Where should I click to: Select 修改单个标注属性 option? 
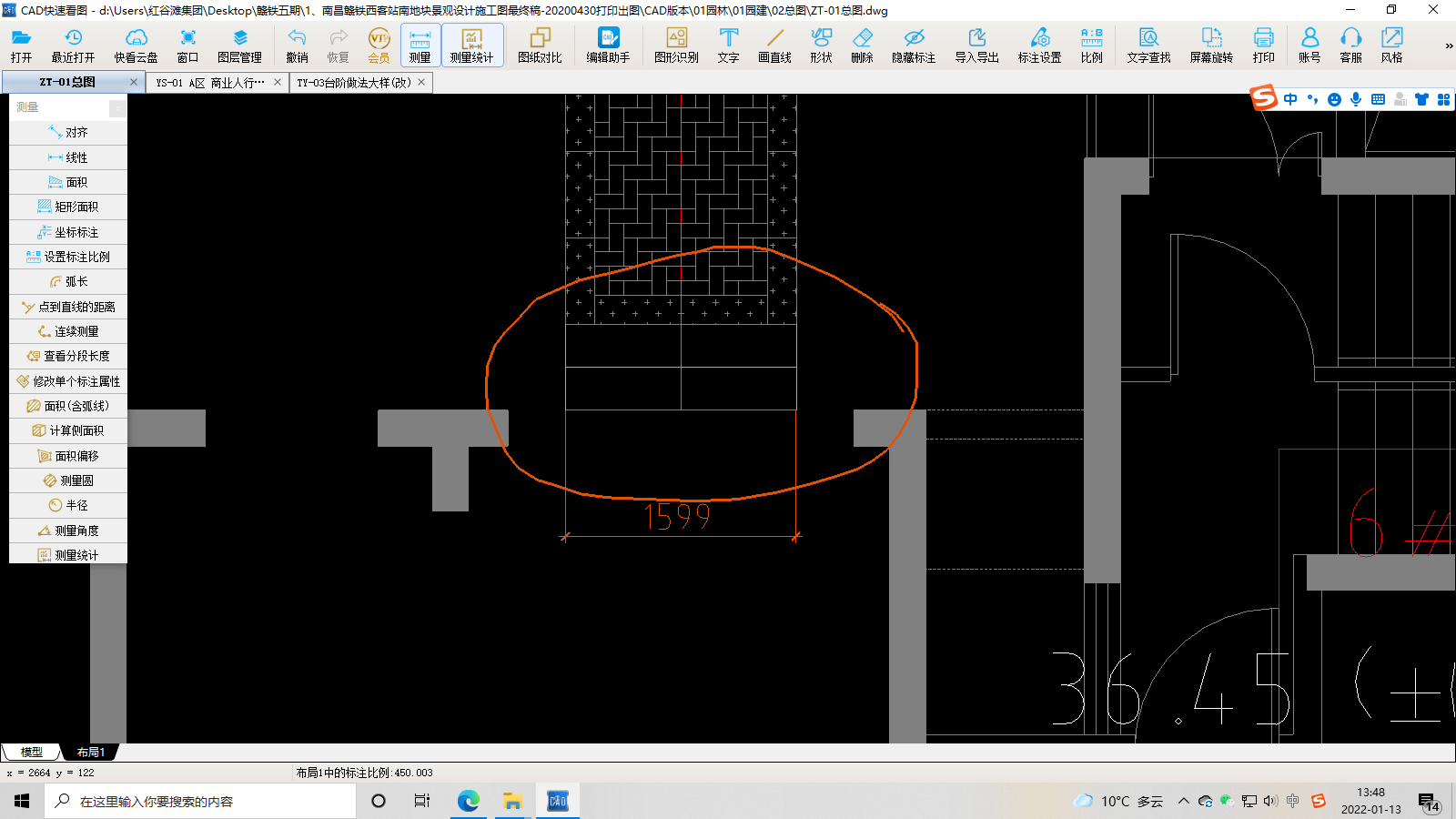click(x=68, y=381)
